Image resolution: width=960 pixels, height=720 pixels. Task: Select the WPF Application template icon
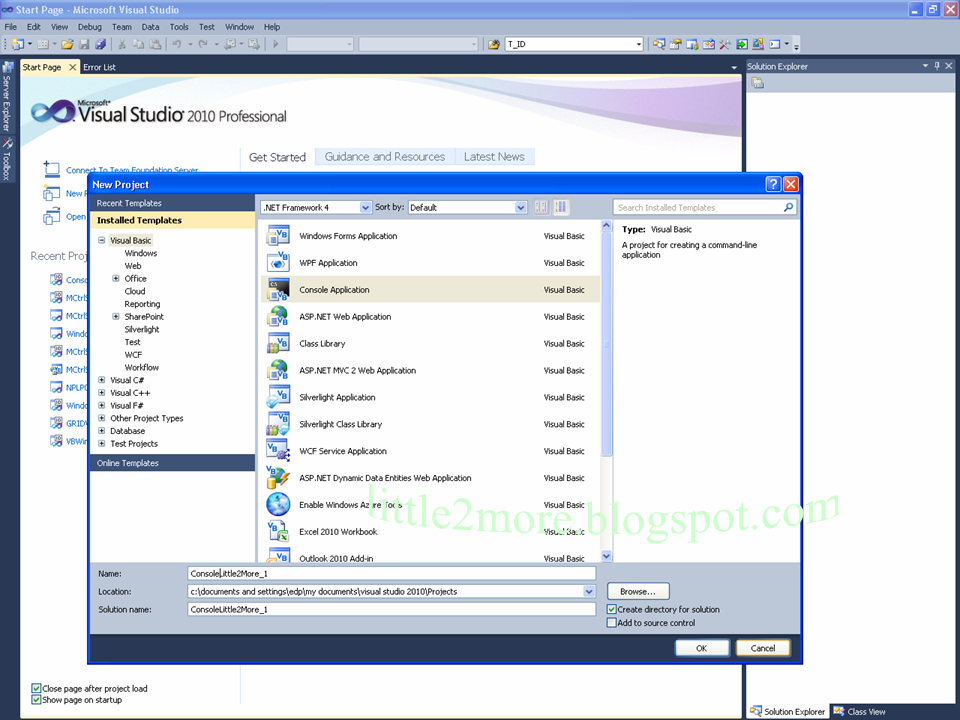tap(278, 262)
